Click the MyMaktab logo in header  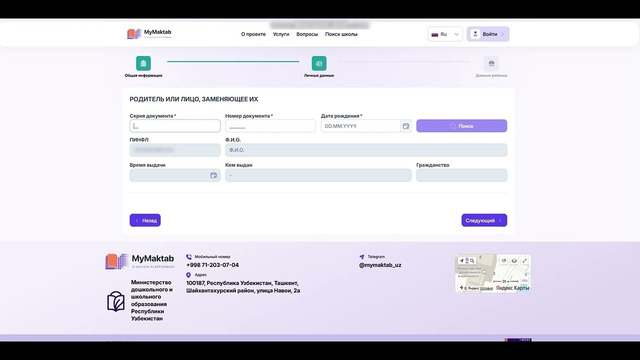coord(149,34)
